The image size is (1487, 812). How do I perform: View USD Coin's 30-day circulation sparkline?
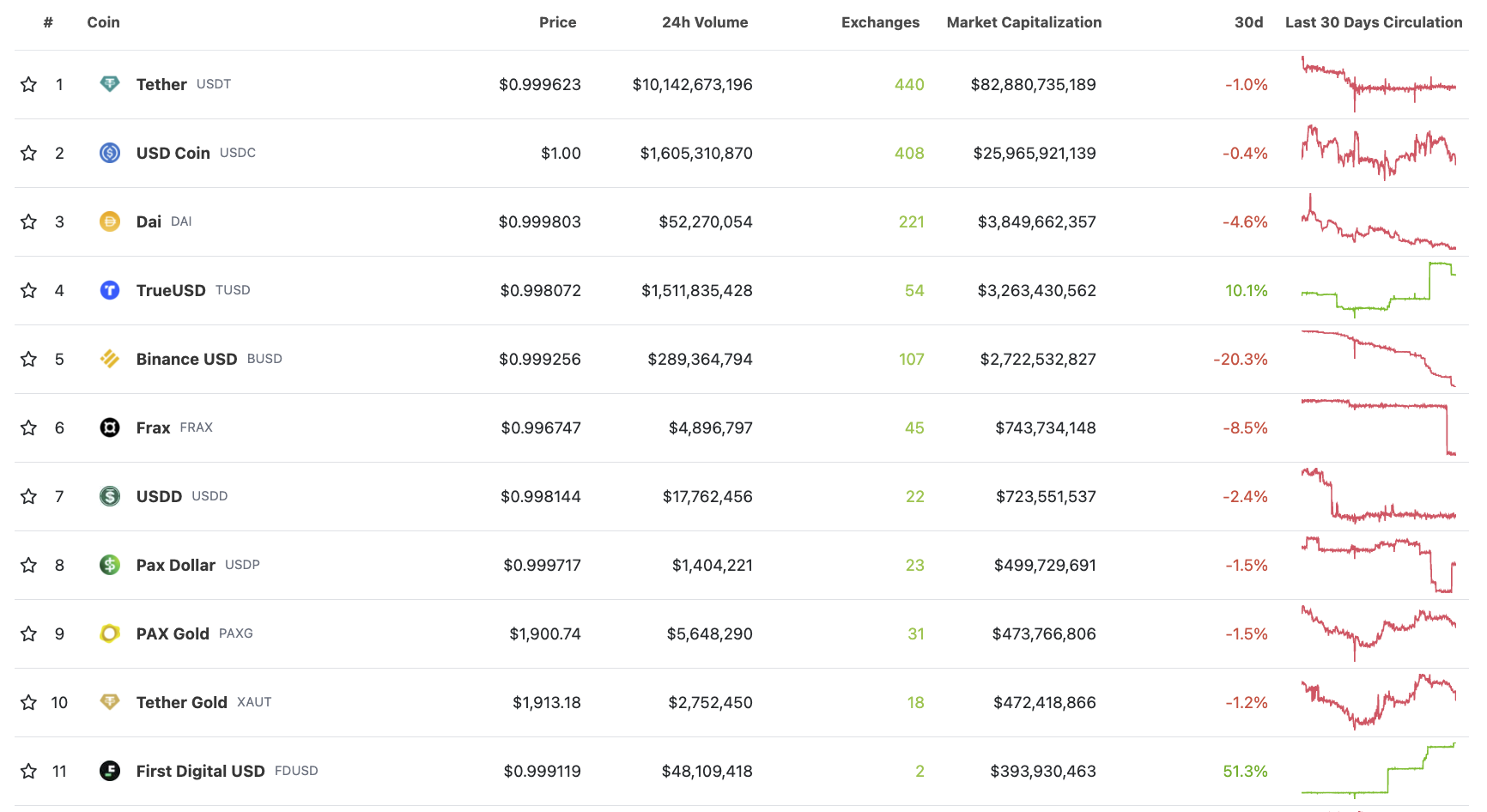1379,153
